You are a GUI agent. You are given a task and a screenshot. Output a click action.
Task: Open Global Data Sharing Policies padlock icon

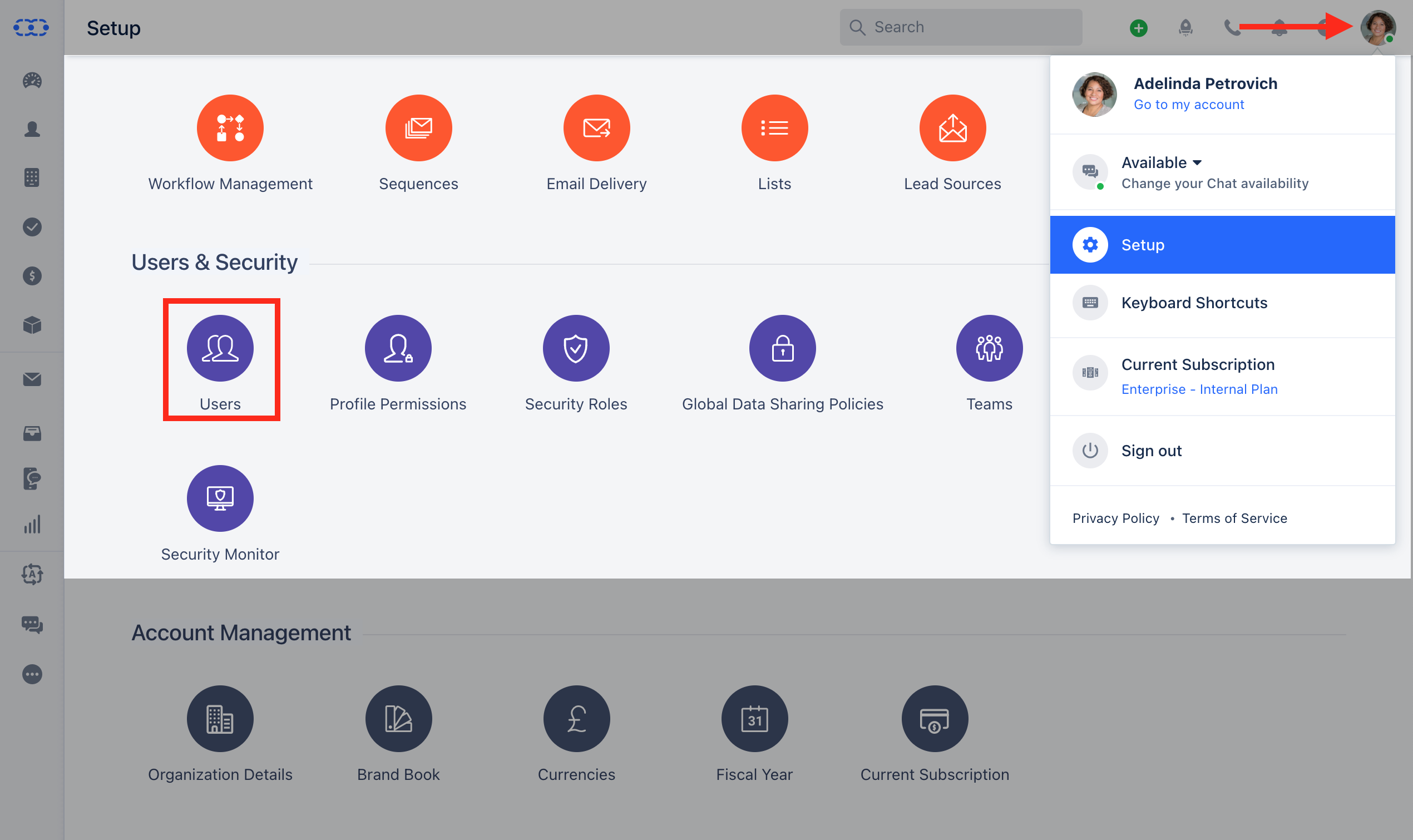tap(782, 348)
